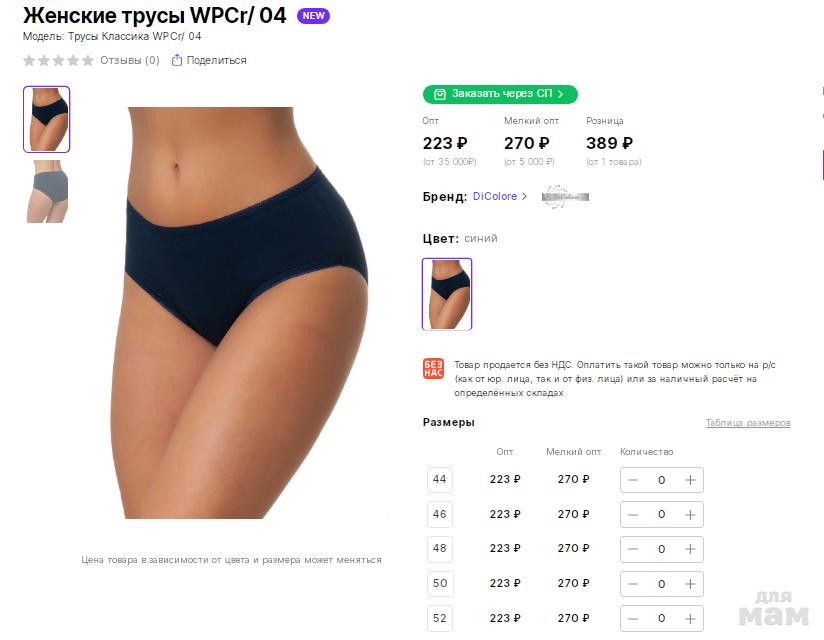Select size 44 box

tap(440, 479)
